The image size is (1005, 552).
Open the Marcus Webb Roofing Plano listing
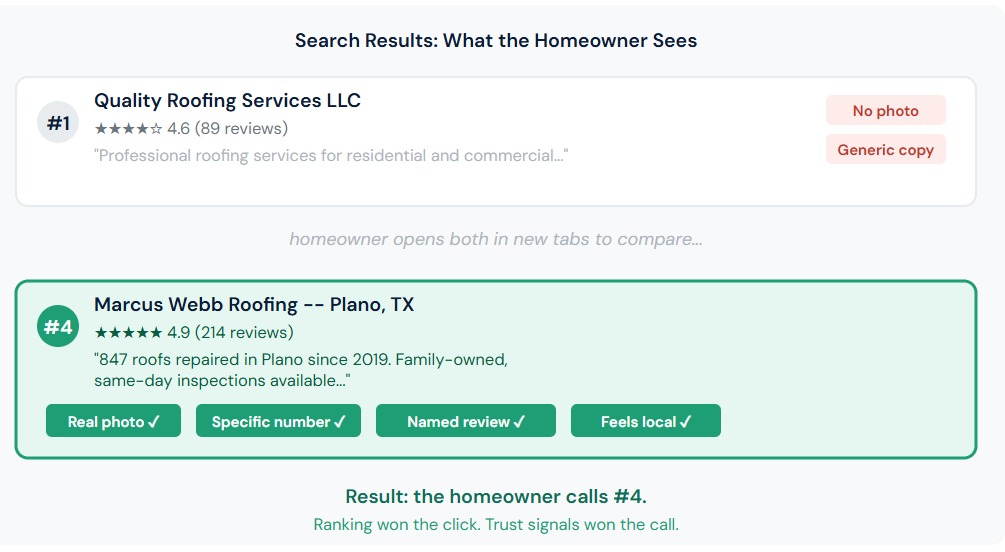click(254, 305)
